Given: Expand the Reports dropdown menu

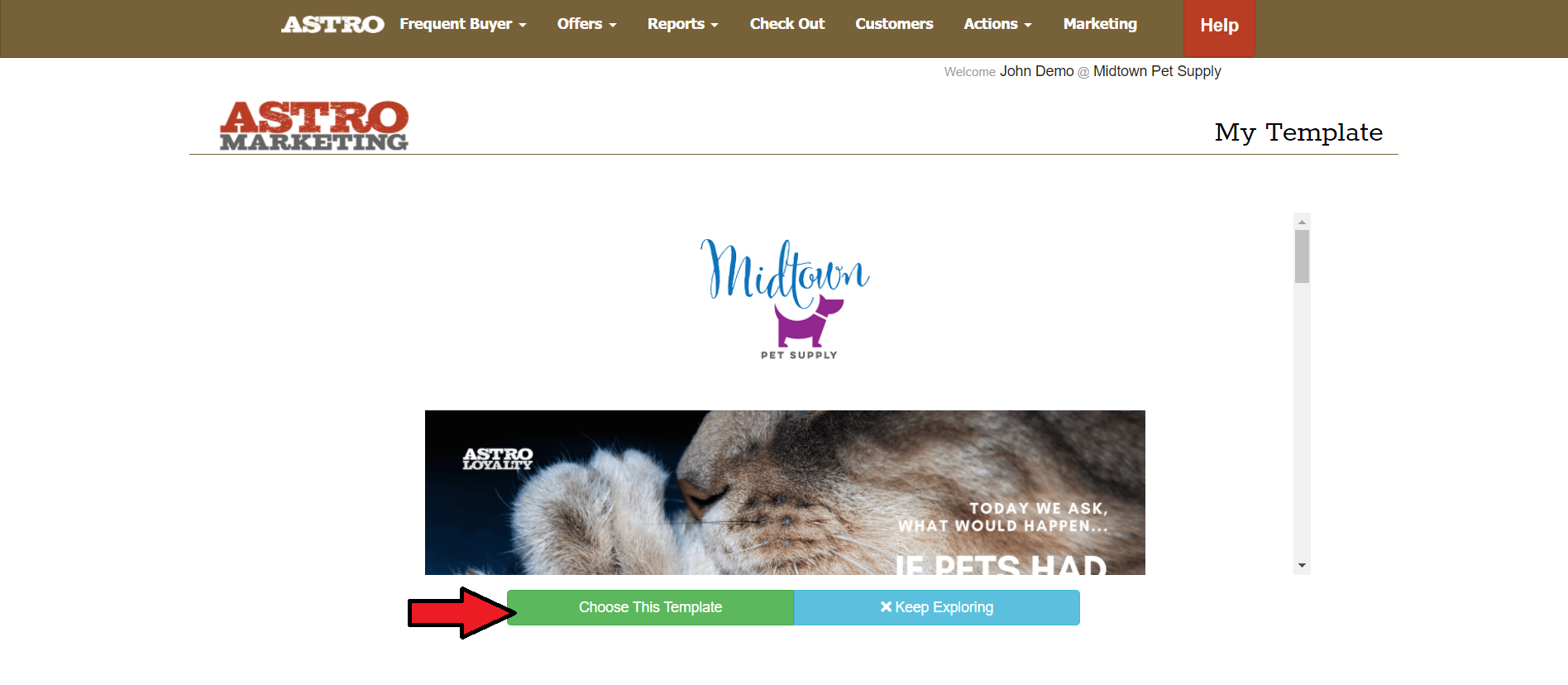Looking at the screenshot, I should click(683, 24).
